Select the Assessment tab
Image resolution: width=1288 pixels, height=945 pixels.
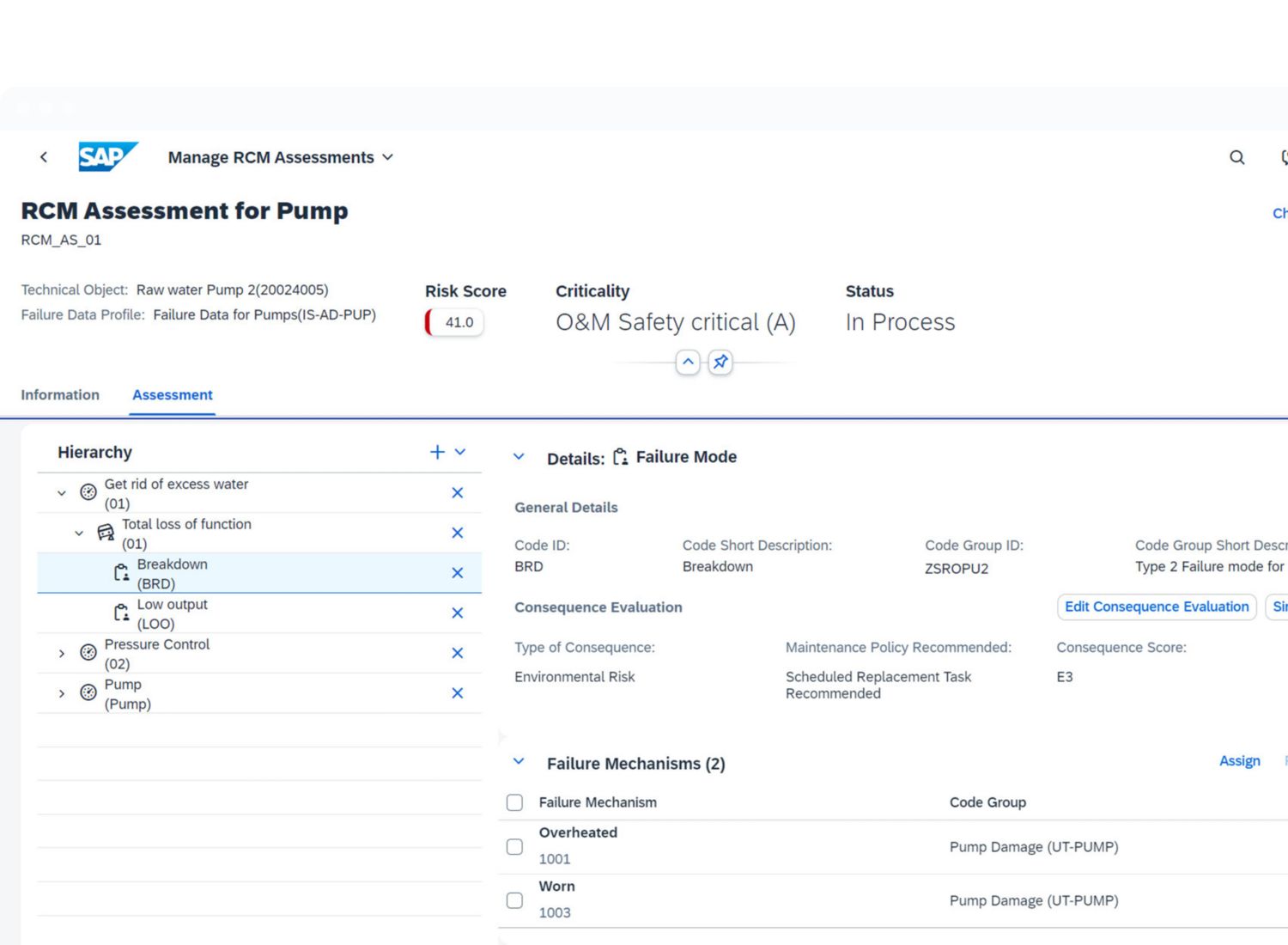[x=172, y=395]
